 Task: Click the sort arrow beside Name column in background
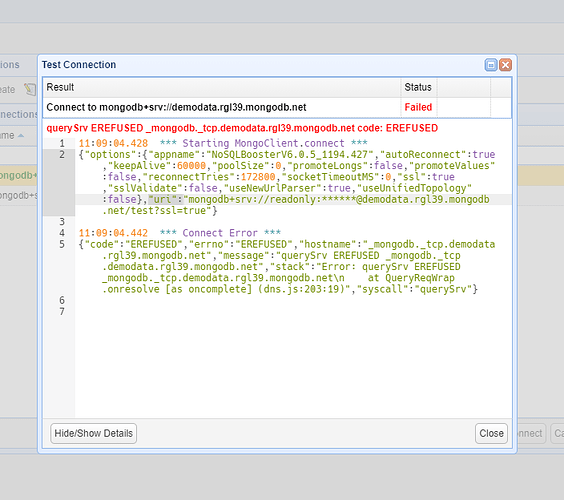(x=21, y=136)
